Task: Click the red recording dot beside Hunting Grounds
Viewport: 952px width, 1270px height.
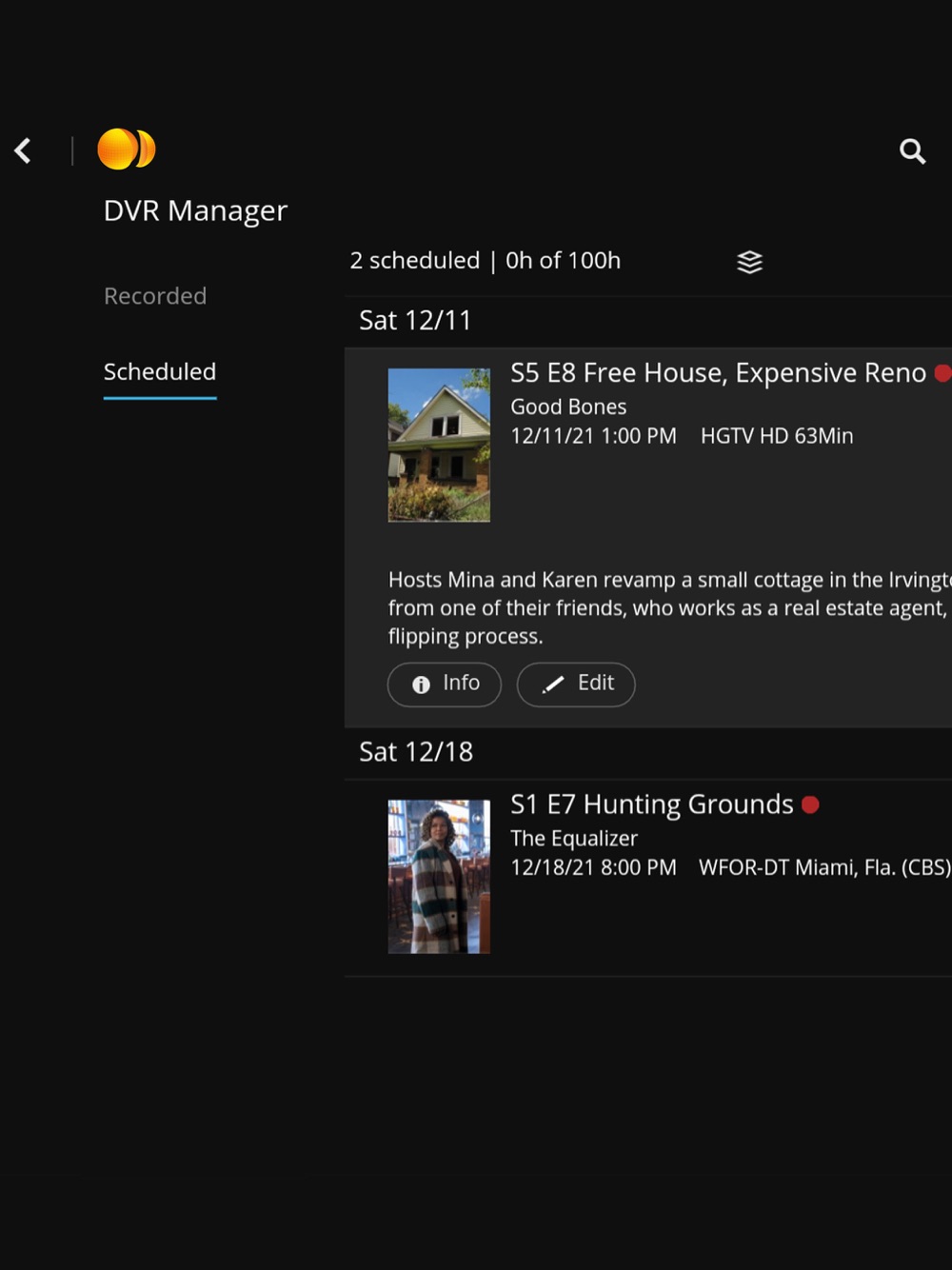Action: (x=810, y=804)
